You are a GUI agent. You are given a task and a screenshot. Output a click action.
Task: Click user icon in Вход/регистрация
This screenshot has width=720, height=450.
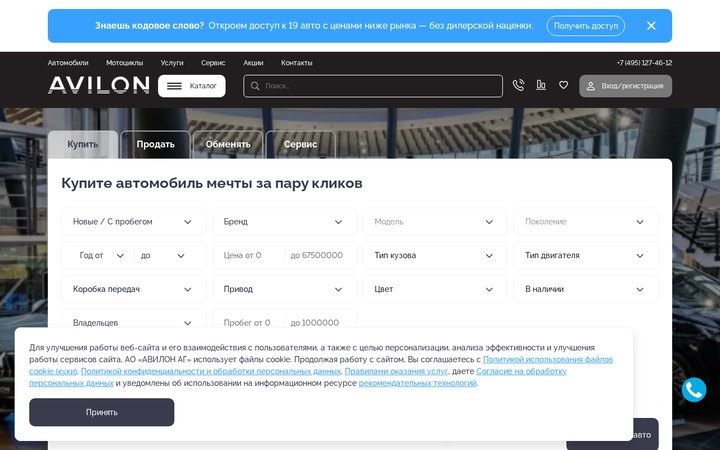click(x=591, y=86)
